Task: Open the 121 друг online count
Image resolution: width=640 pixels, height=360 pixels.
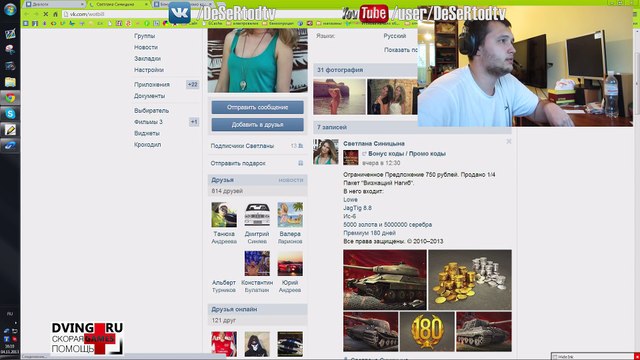Action: tap(224, 320)
